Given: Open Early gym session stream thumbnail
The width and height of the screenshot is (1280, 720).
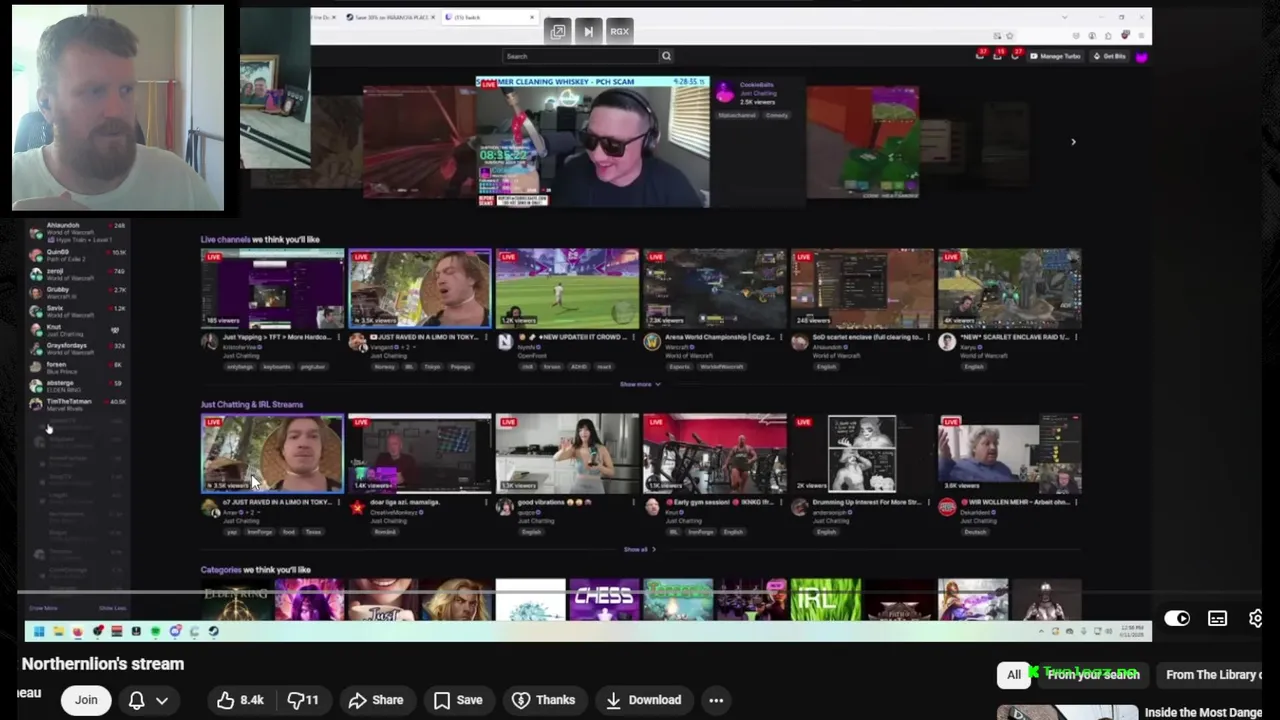Looking at the screenshot, I should coord(715,453).
